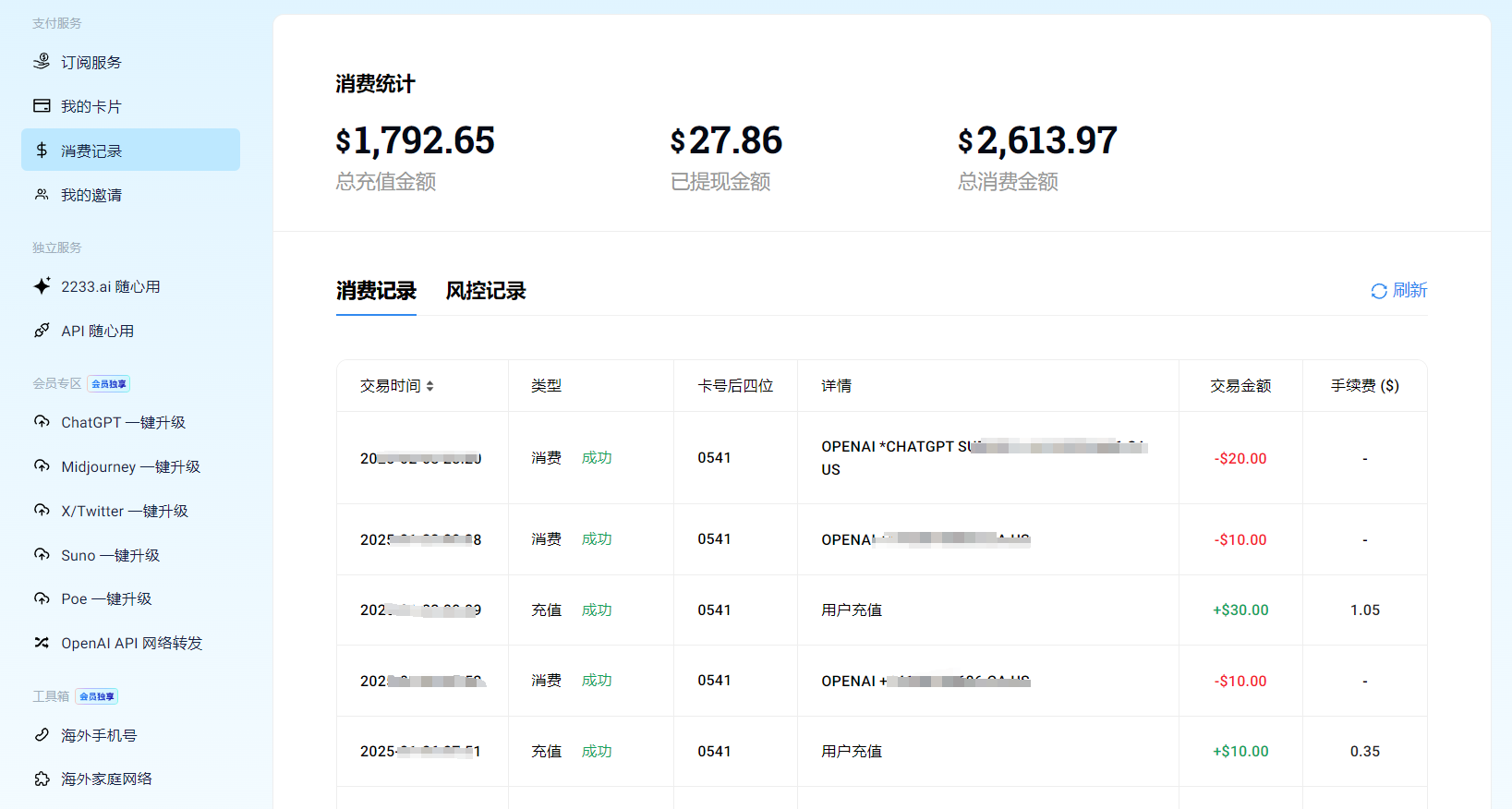Click the 订阅服务 subscription icon in sidebar
Screen dimensions: 1512x809
point(42,62)
